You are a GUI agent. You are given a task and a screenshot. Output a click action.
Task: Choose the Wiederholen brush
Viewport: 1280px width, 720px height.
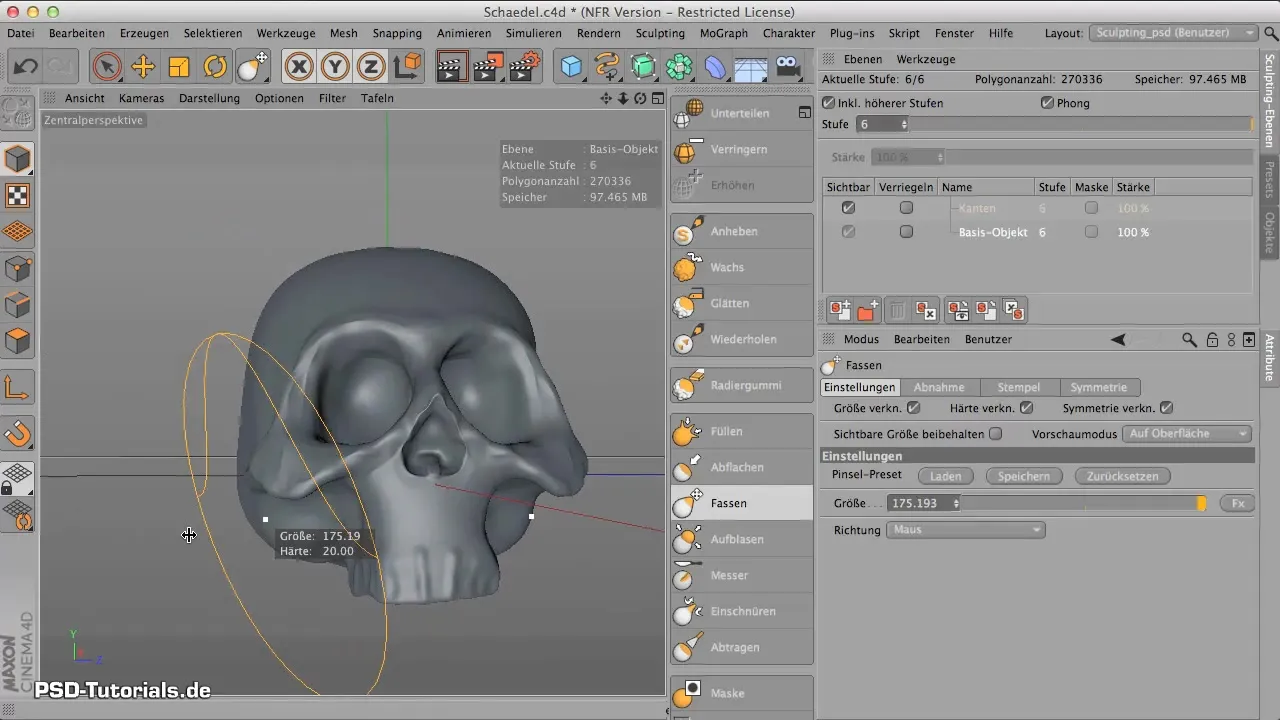tap(742, 339)
